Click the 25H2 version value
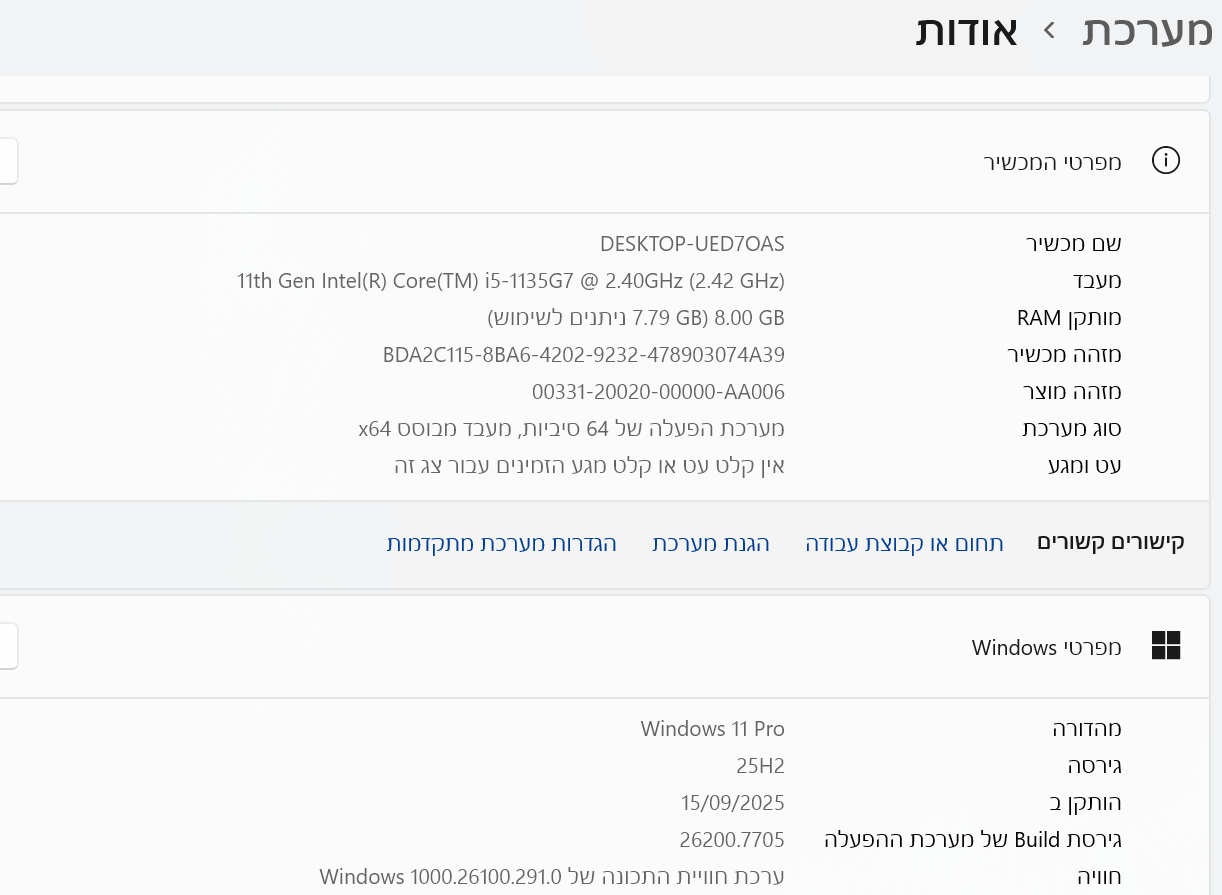1222x895 pixels. tap(760, 766)
